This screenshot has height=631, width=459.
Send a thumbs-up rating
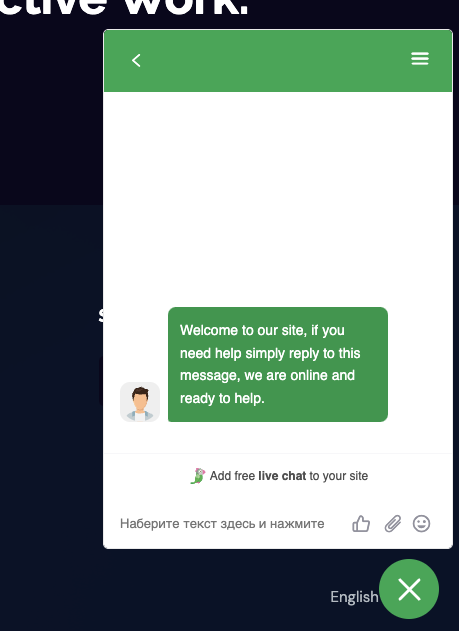coord(361,524)
